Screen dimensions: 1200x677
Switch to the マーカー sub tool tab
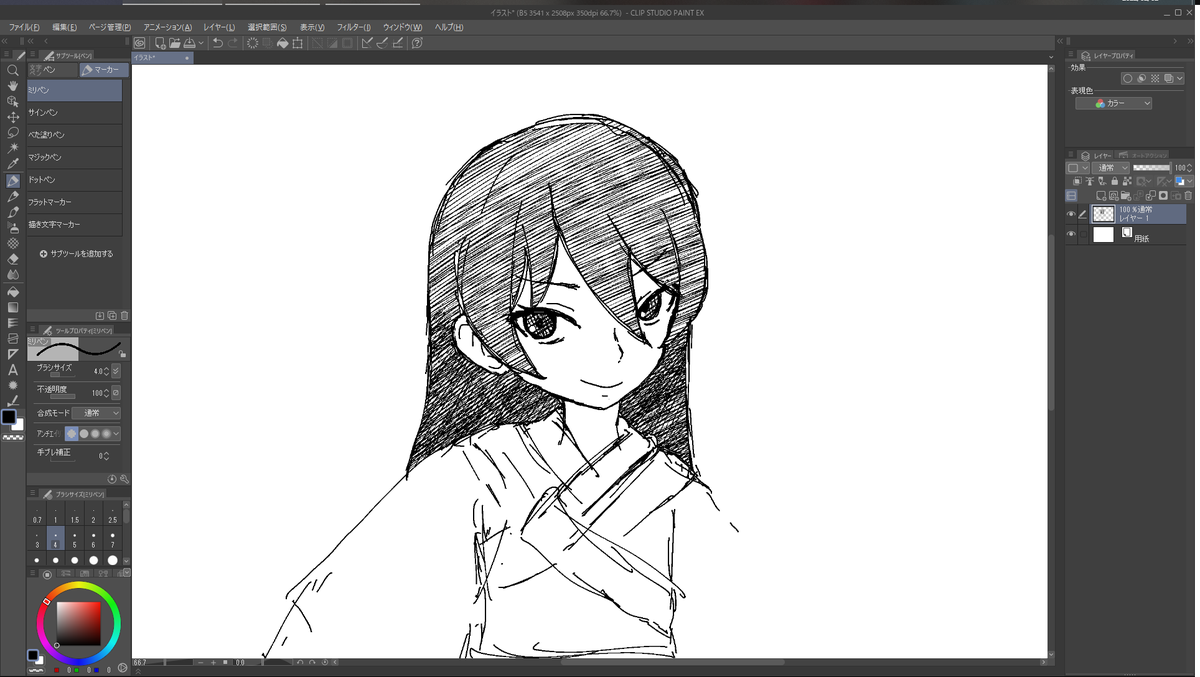point(103,70)
